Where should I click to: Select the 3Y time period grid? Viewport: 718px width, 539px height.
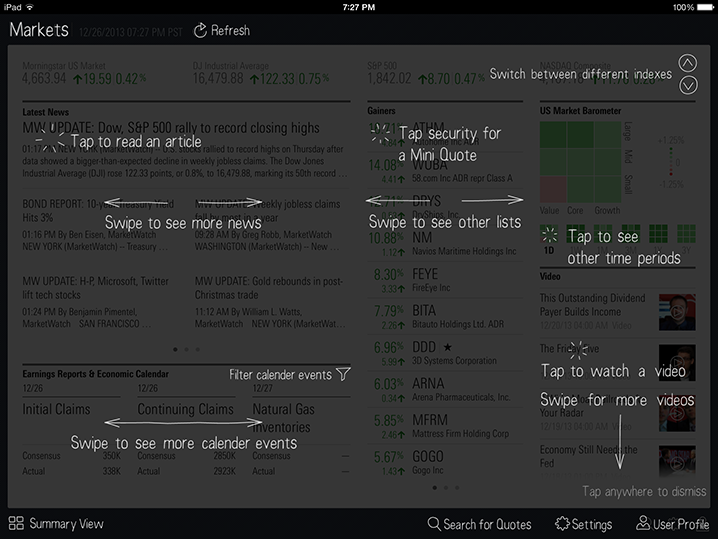click(x=686, y=234)
